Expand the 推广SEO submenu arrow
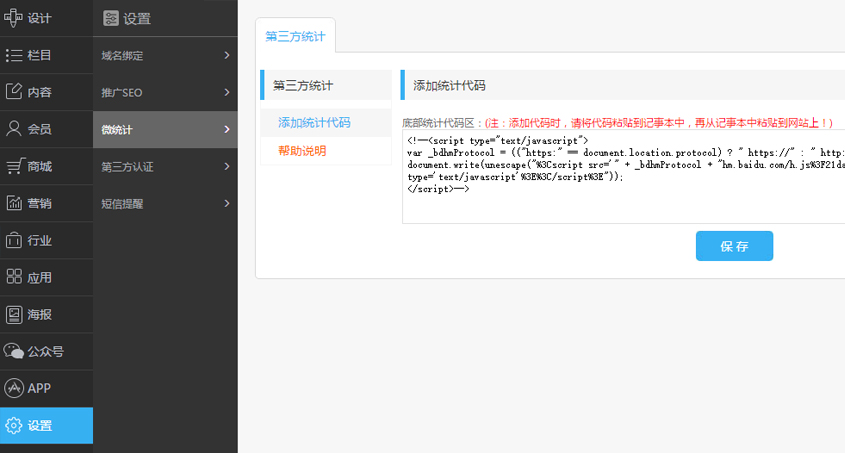 [x=227, y=92]
